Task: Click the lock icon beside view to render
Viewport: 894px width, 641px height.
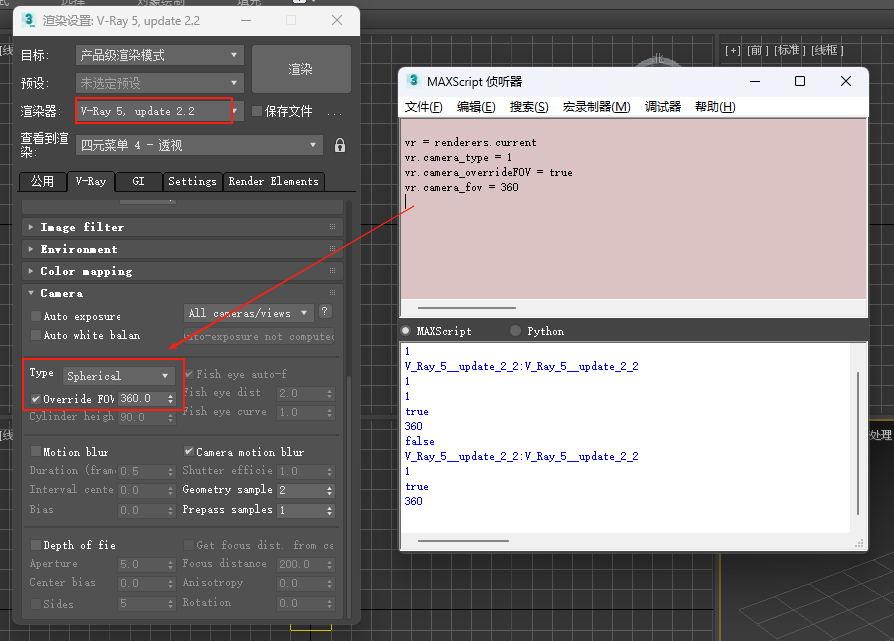Action: [340, 145]
